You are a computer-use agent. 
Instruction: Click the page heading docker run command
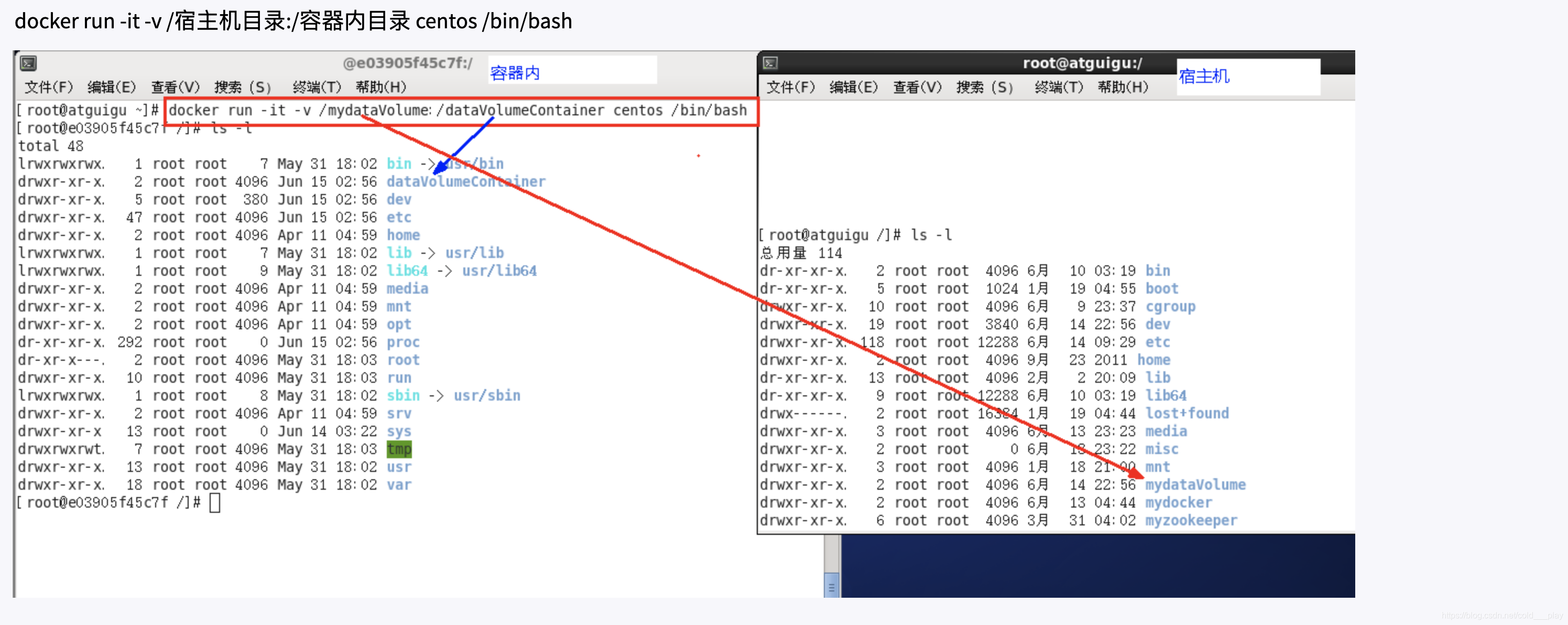(293, 21)
